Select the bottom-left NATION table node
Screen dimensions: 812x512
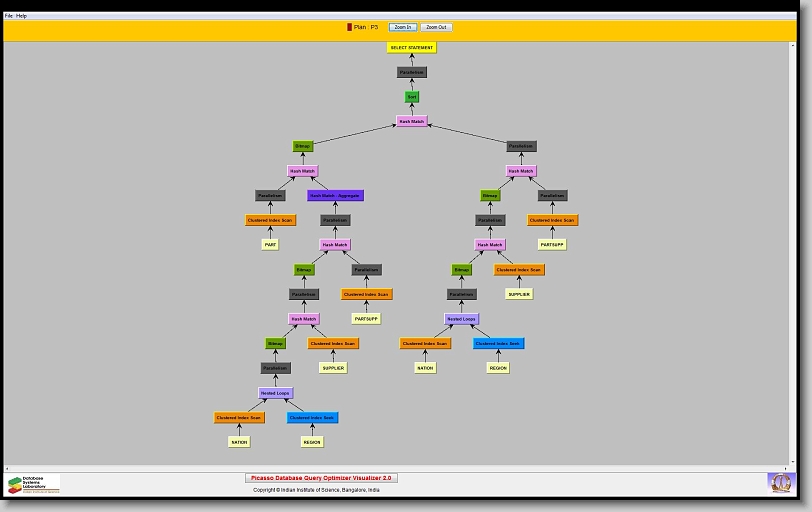239,442
